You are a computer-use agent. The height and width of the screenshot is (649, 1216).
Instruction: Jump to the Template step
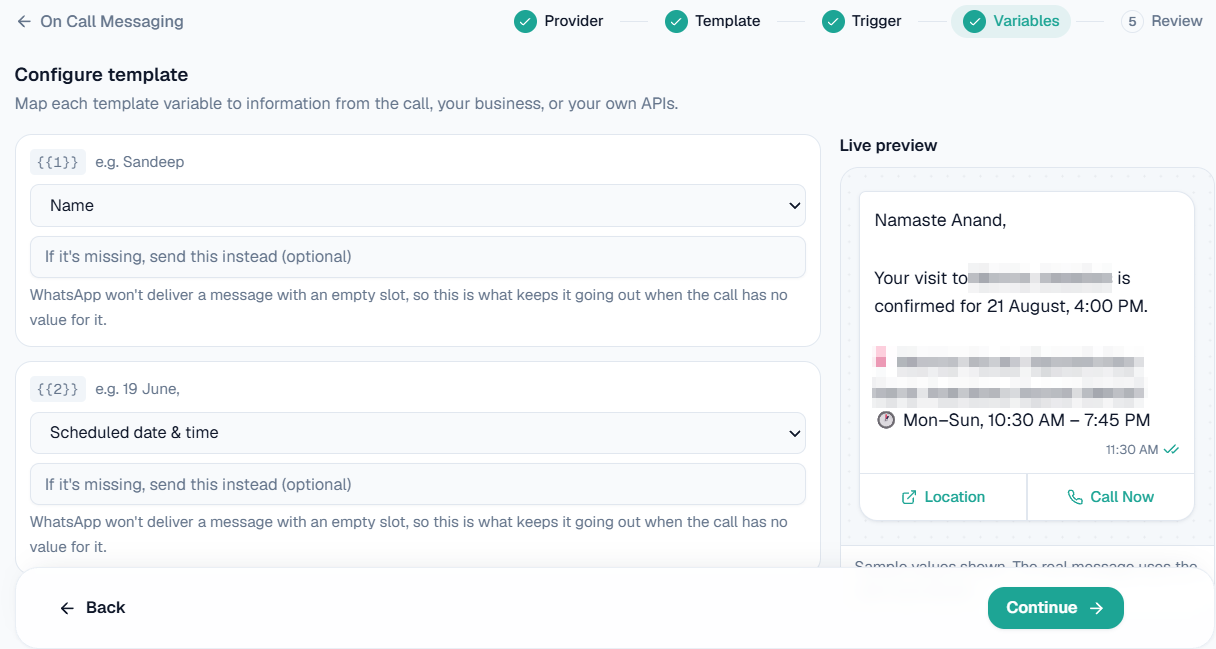[713, 21]
